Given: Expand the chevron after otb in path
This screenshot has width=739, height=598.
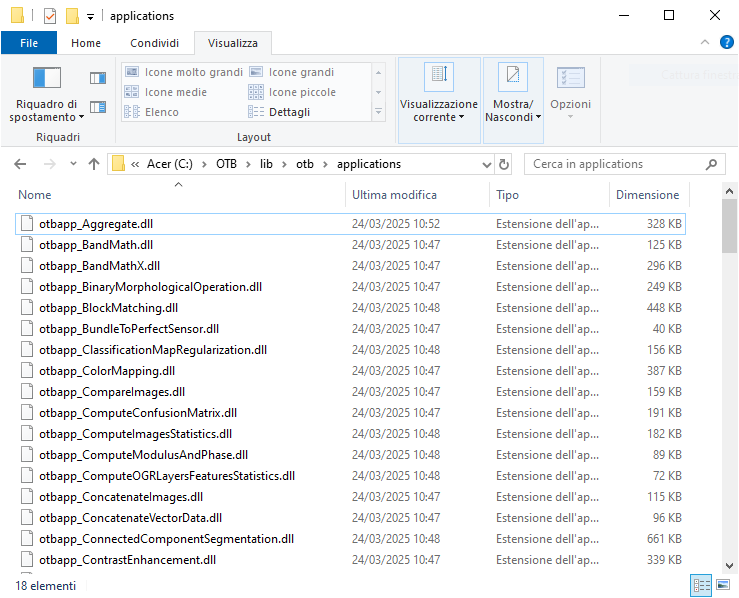Looking at the screenshot, I should (325, 164).
